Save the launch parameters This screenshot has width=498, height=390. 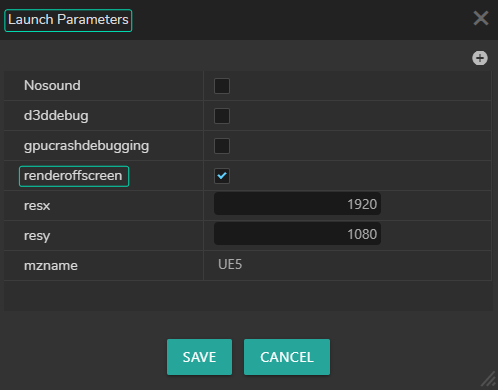pyautogui.click(x=199, y=357)
